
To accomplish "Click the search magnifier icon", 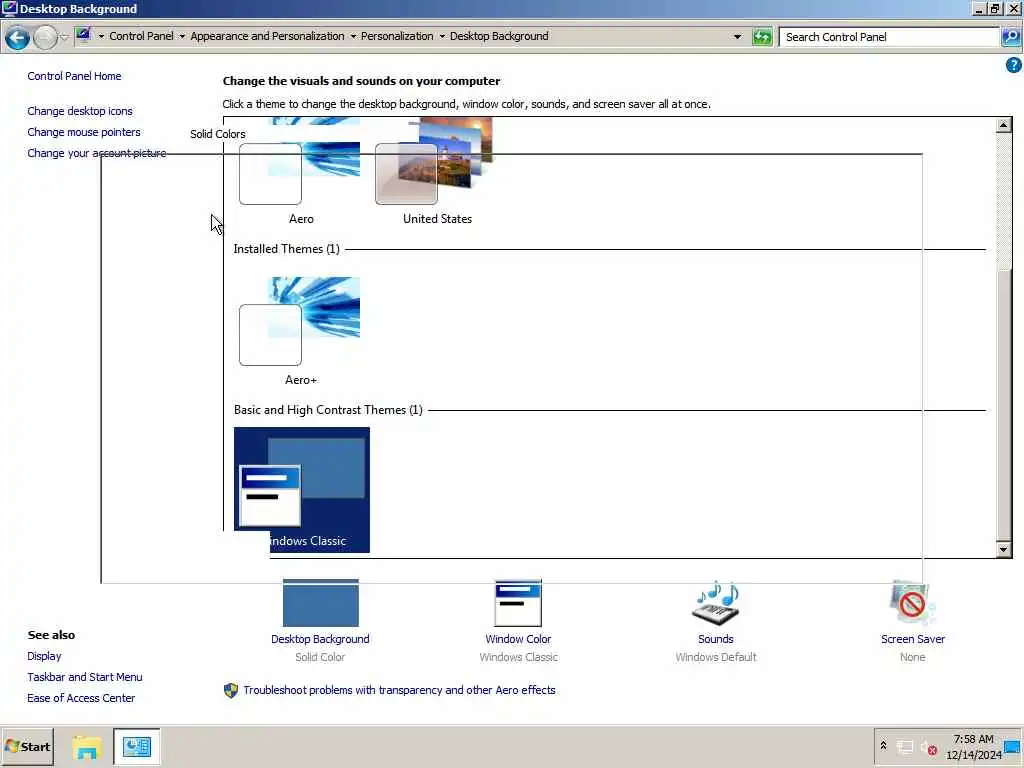I will pyautogui.click(x=1010, y=37).
